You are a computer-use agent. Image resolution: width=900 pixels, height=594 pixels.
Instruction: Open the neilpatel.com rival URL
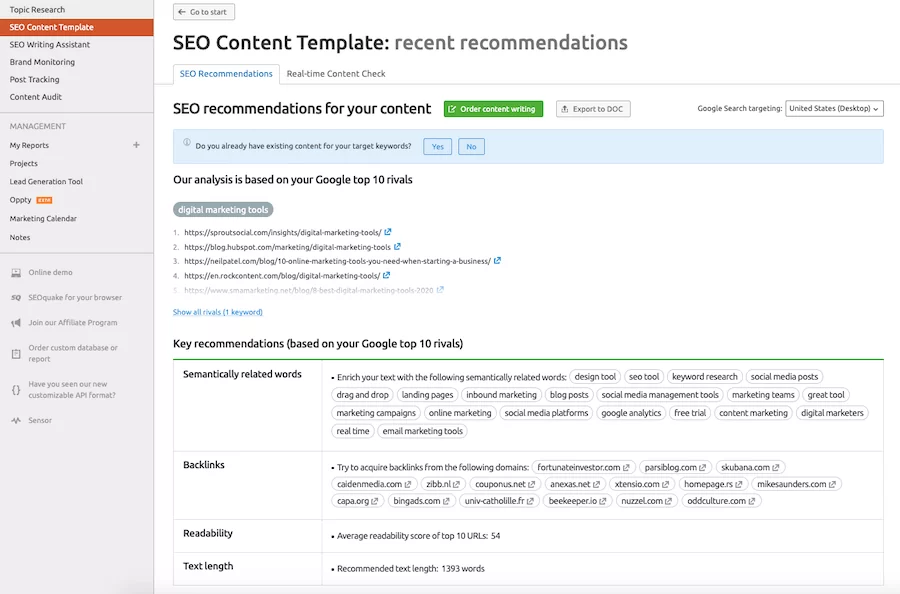coord(338,261)
